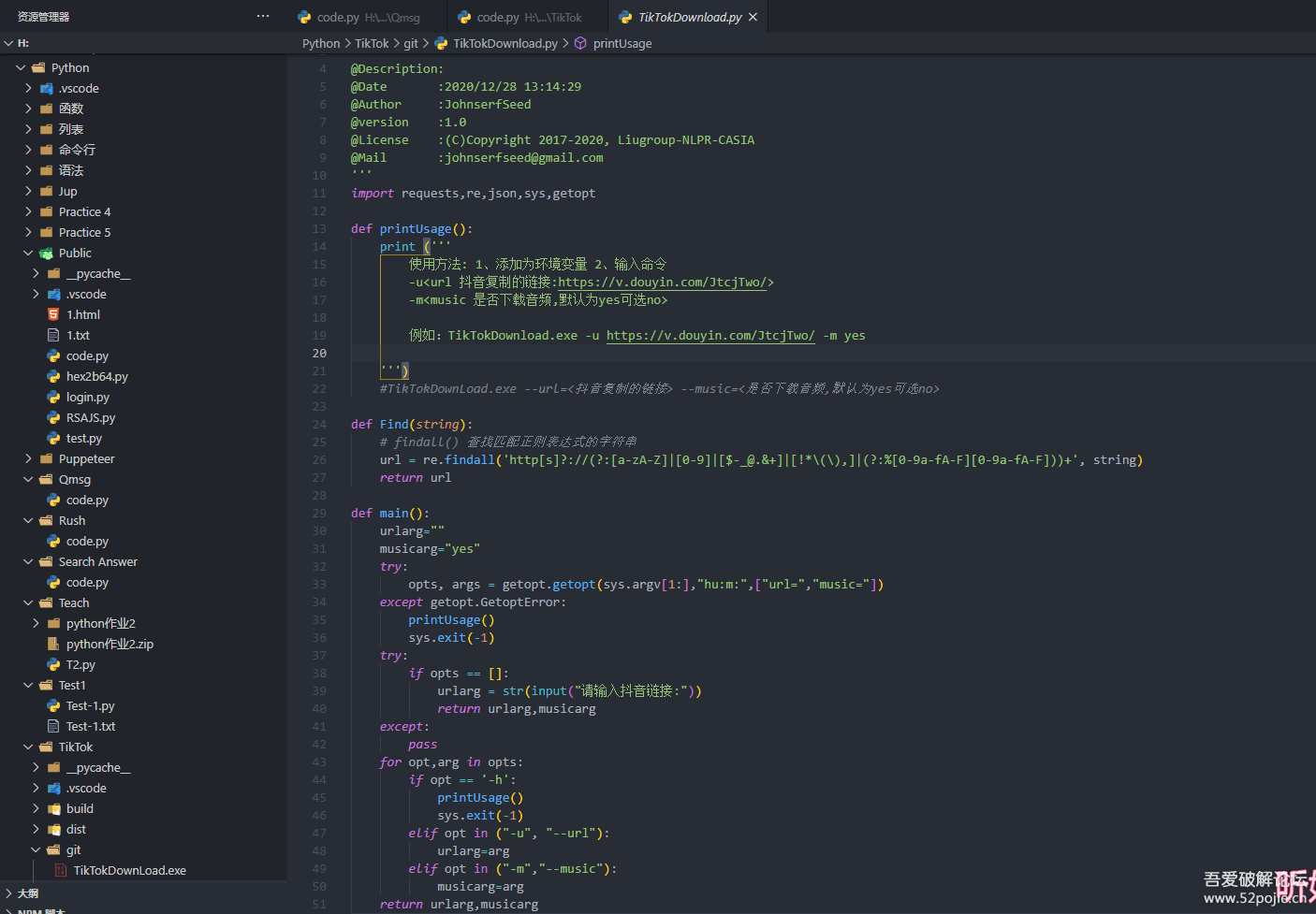Collapse the H: root section

tap(8, 43)
